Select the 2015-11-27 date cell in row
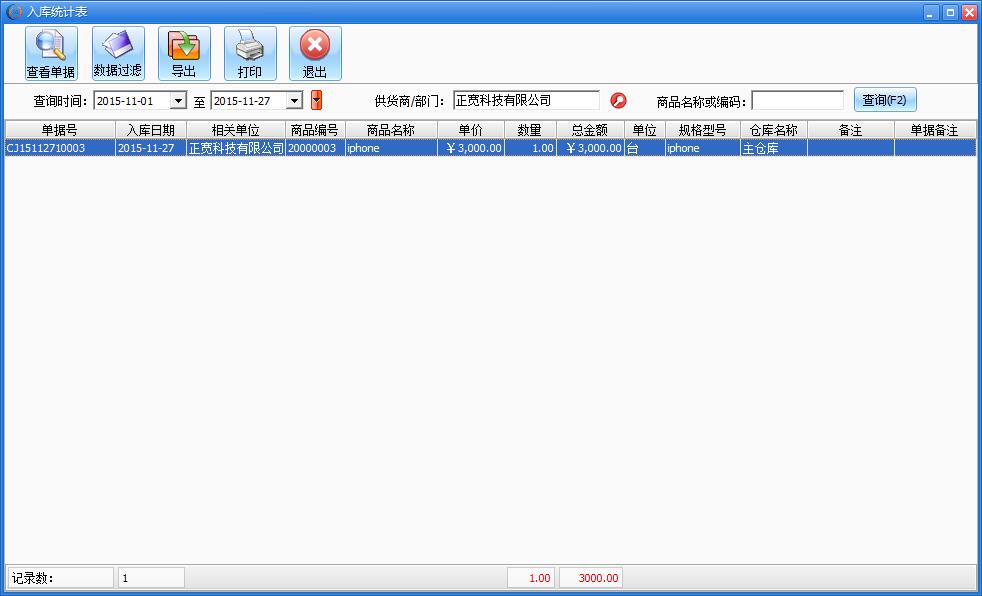This screenshot has width=982, height=596. tap(151, 148)
